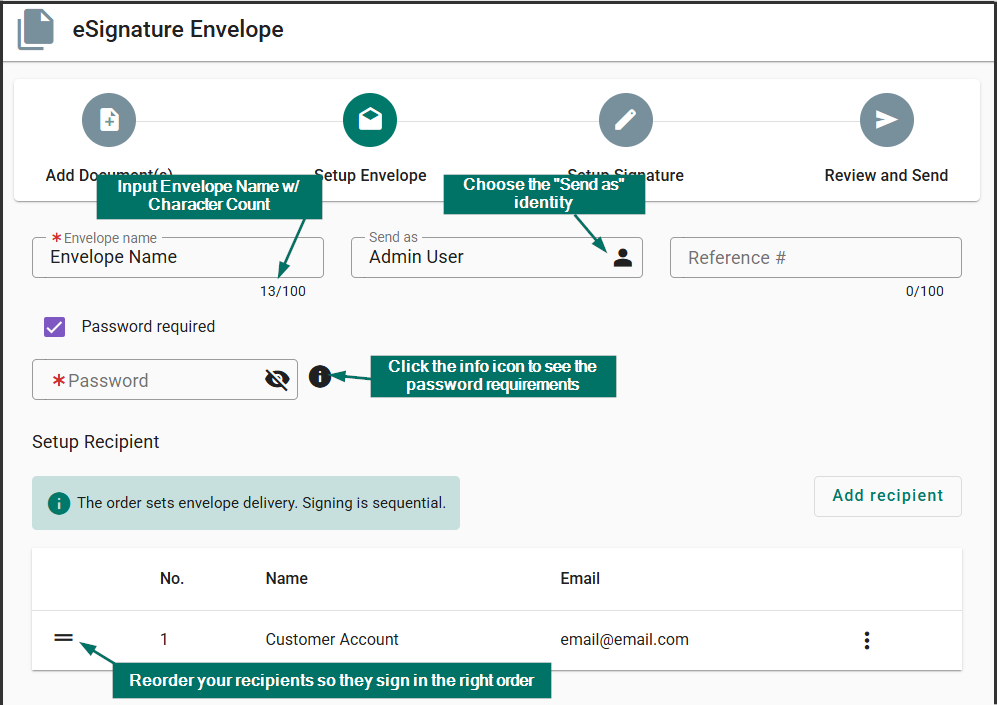Click the Reference # input field

pos(815,257)
